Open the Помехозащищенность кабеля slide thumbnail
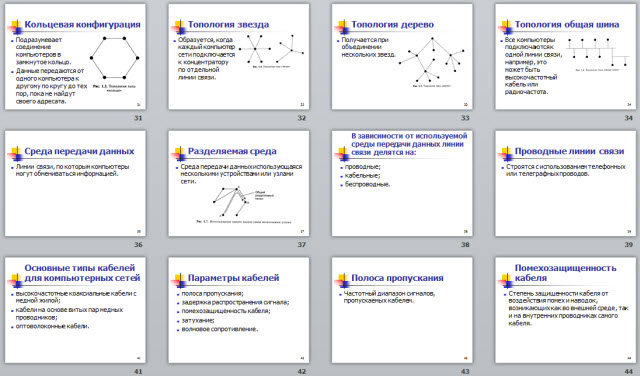The width and height of the screenshot is (640, 376). point(566,310)
